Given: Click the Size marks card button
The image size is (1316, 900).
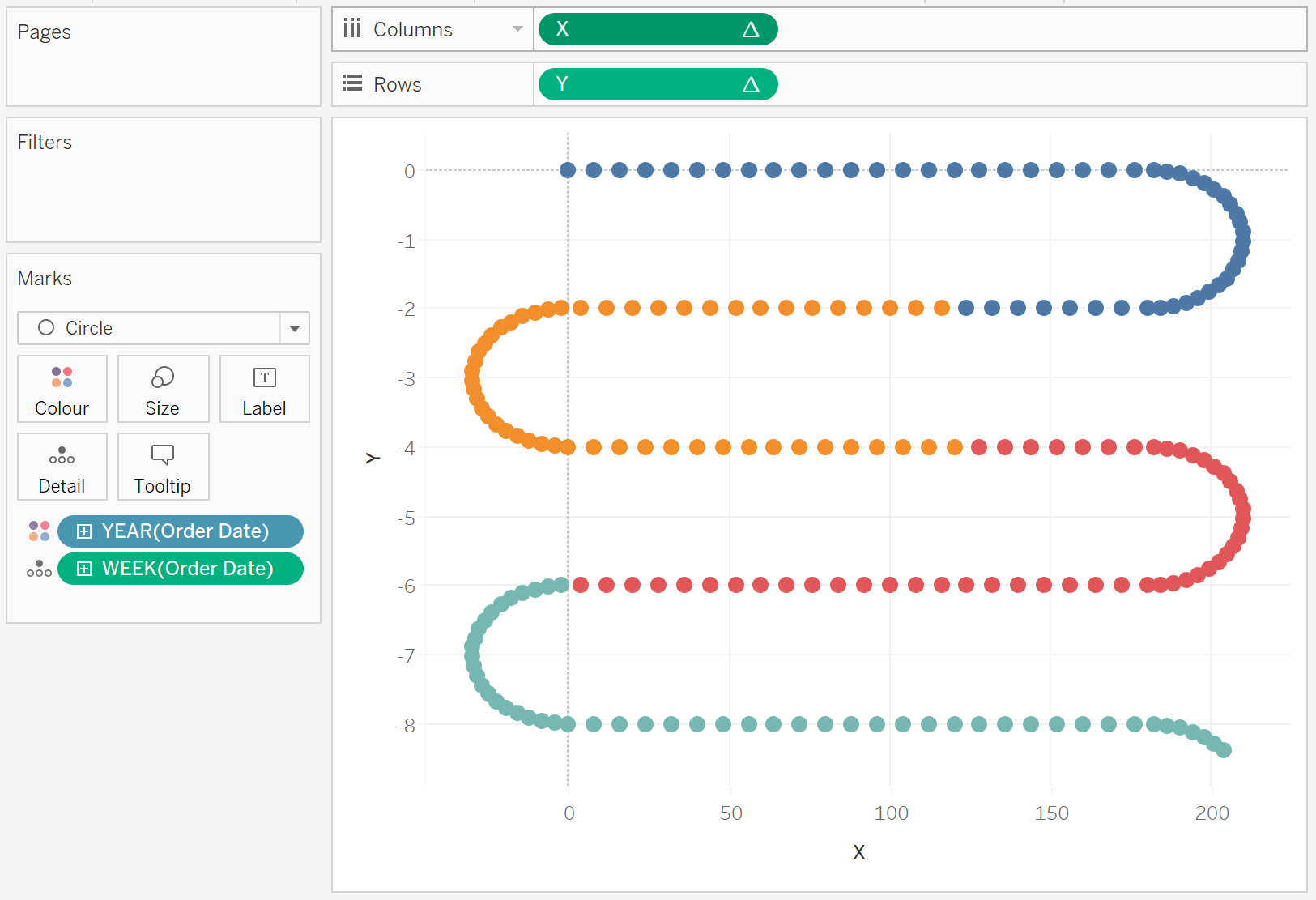Looking at the screenshot, I should pos(163,389).
